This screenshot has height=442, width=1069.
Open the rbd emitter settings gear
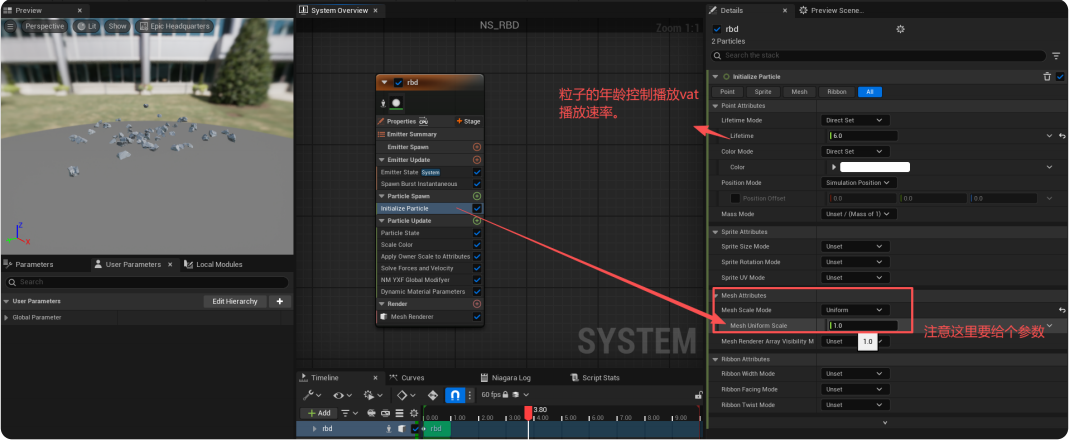900,29
